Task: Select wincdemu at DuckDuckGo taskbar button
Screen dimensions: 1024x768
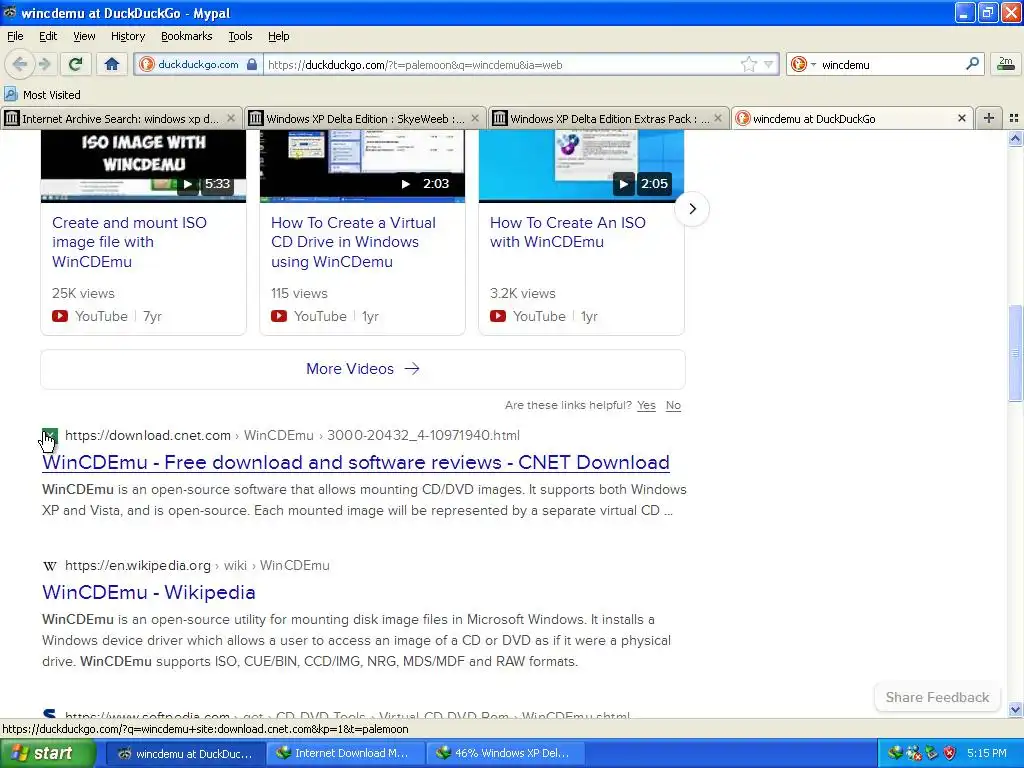Action: click(185, 753)
